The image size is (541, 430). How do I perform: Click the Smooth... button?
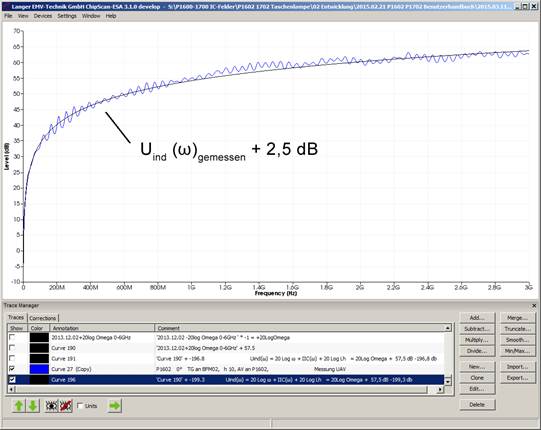pyautogui.click(x=518, y=340)
